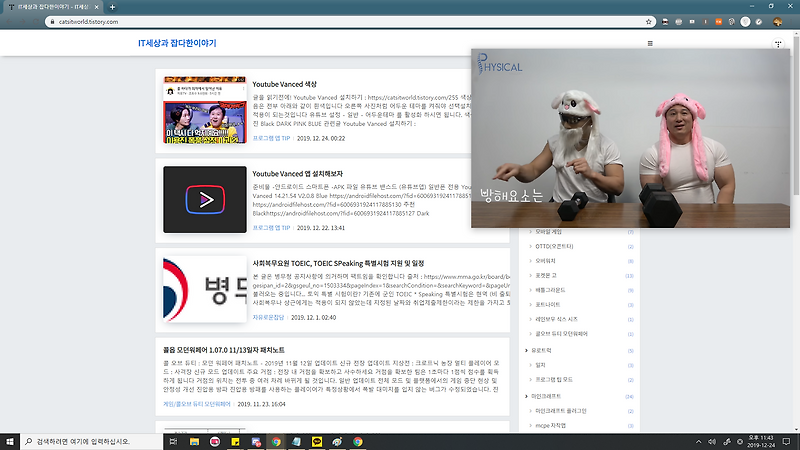Image resolution: width=800 pixels, height=450 pixels.
Task: Open sidebar category OTTO(오픈트타)
Action: 554,246
